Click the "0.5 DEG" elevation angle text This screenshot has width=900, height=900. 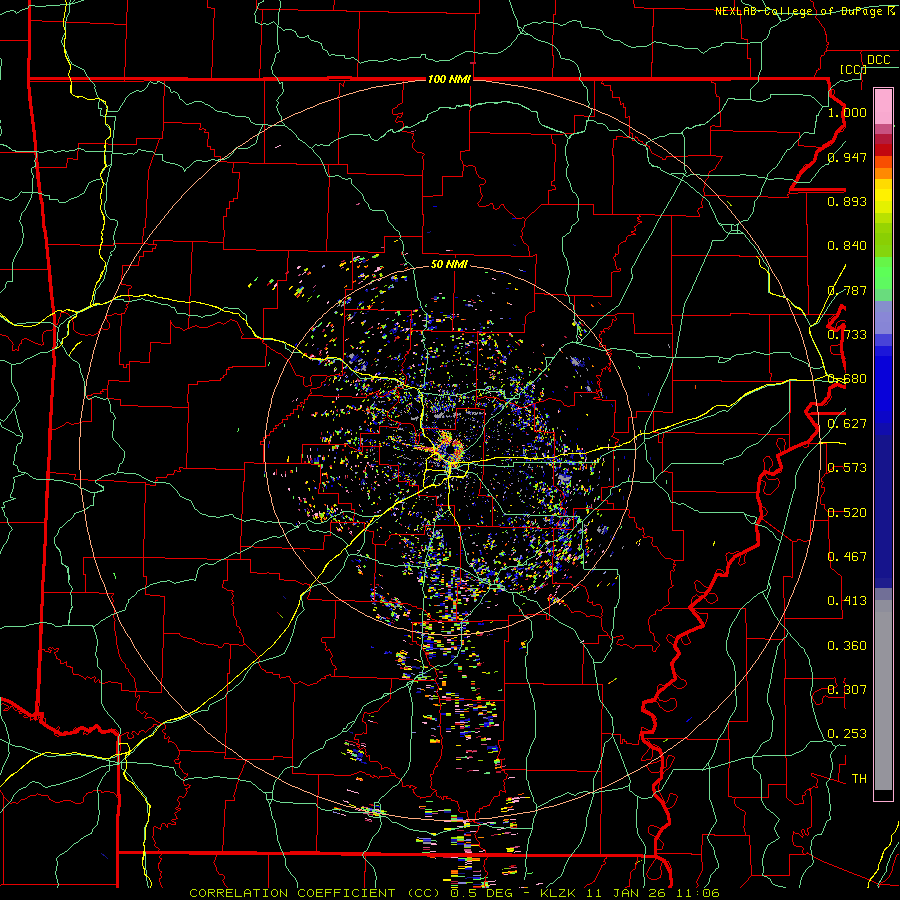[x=481, y=893]
